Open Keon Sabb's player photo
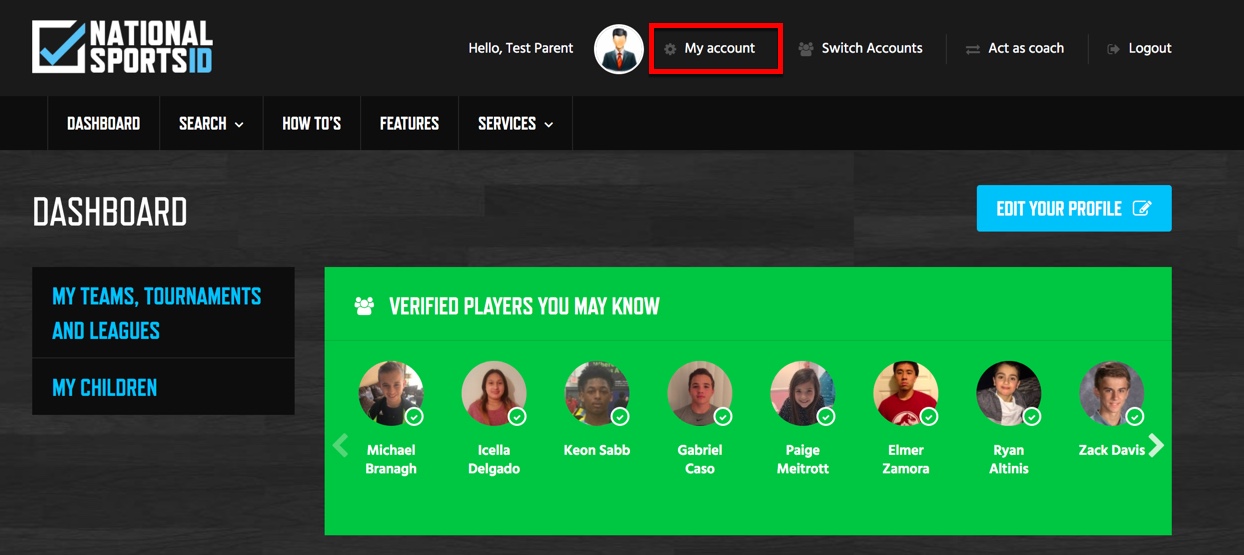Viewport: 1244px width, 555px height. pos(597,394)
